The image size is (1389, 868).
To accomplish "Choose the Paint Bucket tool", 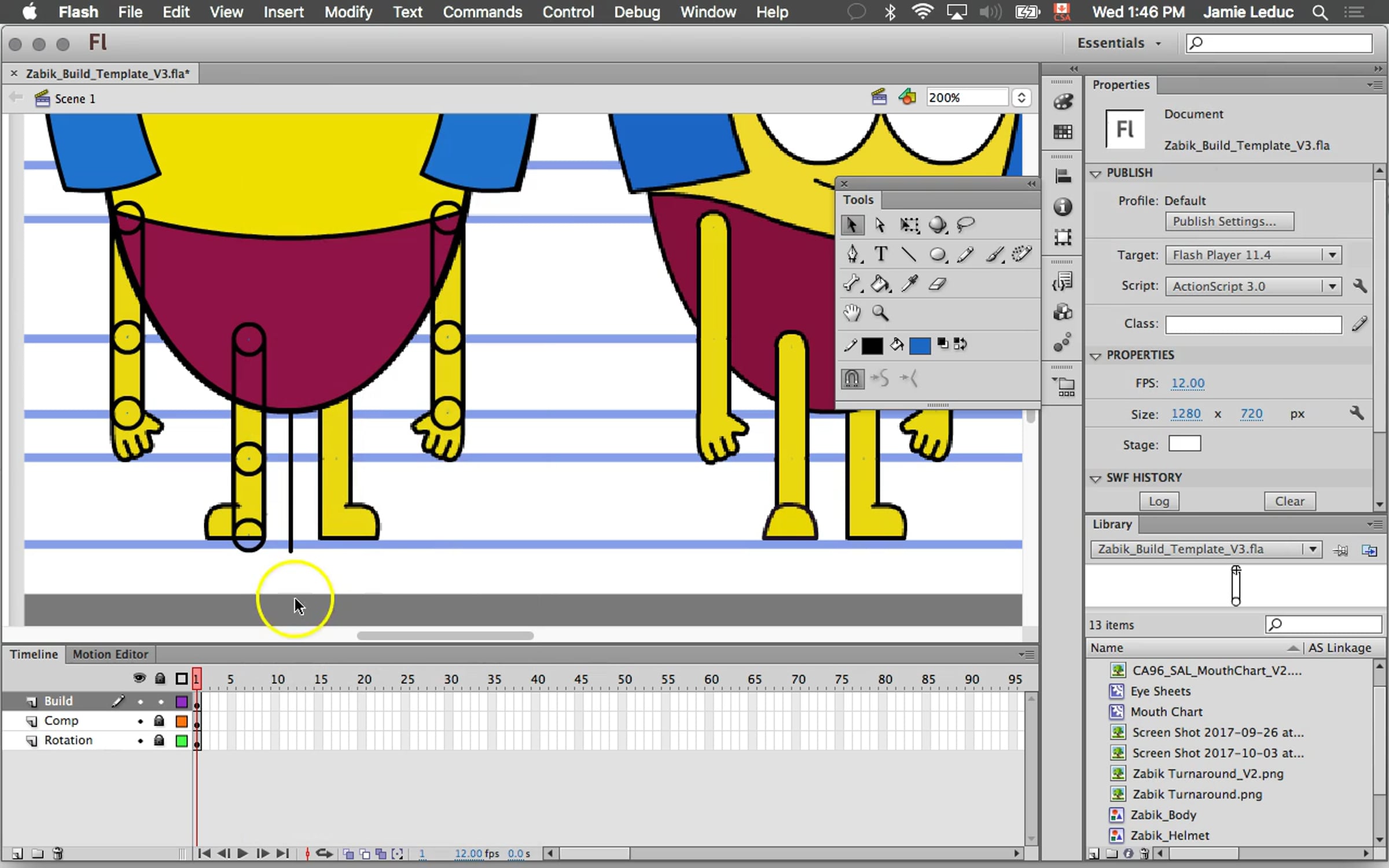I will point(880,284).
